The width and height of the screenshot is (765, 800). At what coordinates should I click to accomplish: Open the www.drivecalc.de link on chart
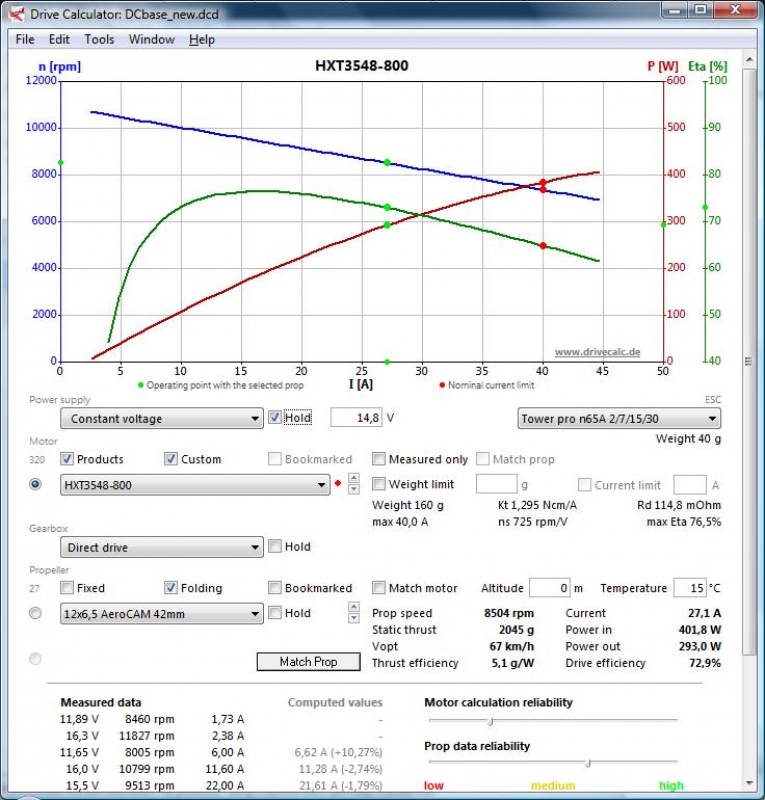pyautogui.click(x=597, y=352)
